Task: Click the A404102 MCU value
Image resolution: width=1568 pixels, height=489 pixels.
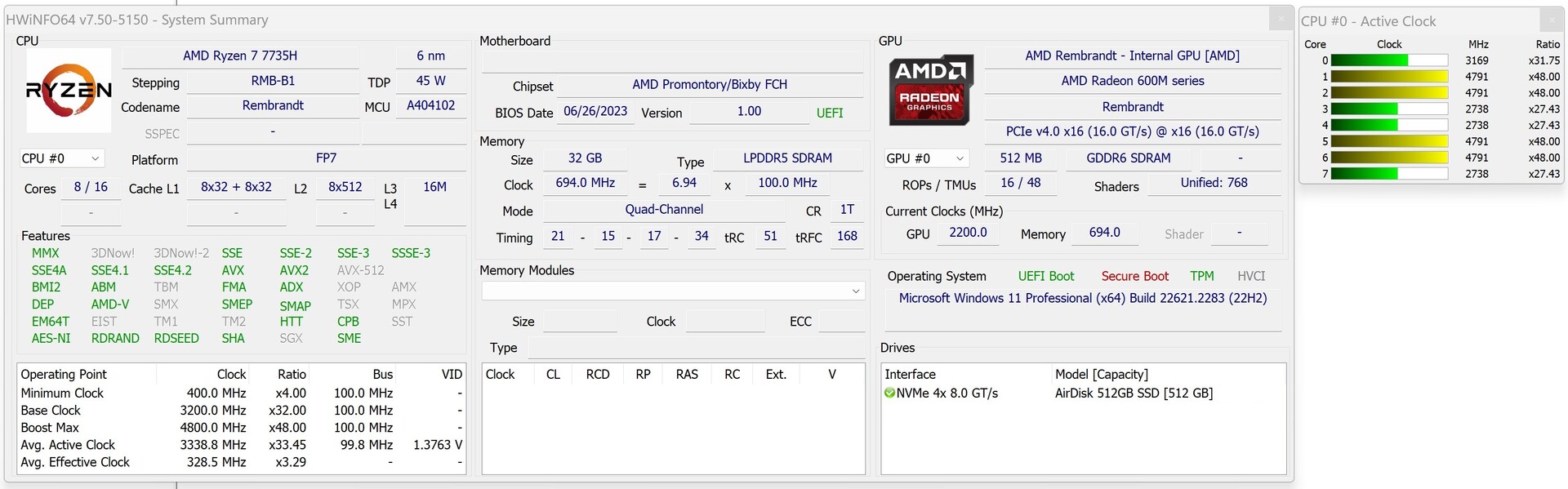Action: point(431,106)
